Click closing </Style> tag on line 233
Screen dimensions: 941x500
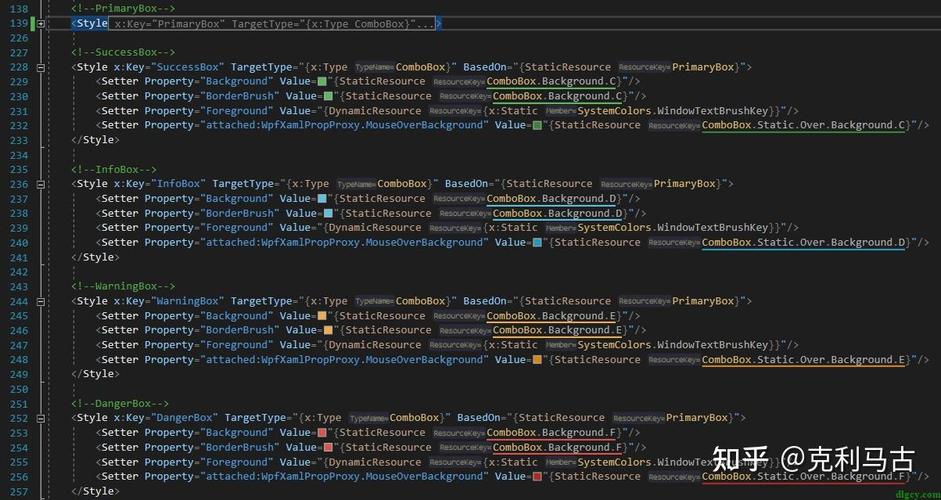[95, 140]
